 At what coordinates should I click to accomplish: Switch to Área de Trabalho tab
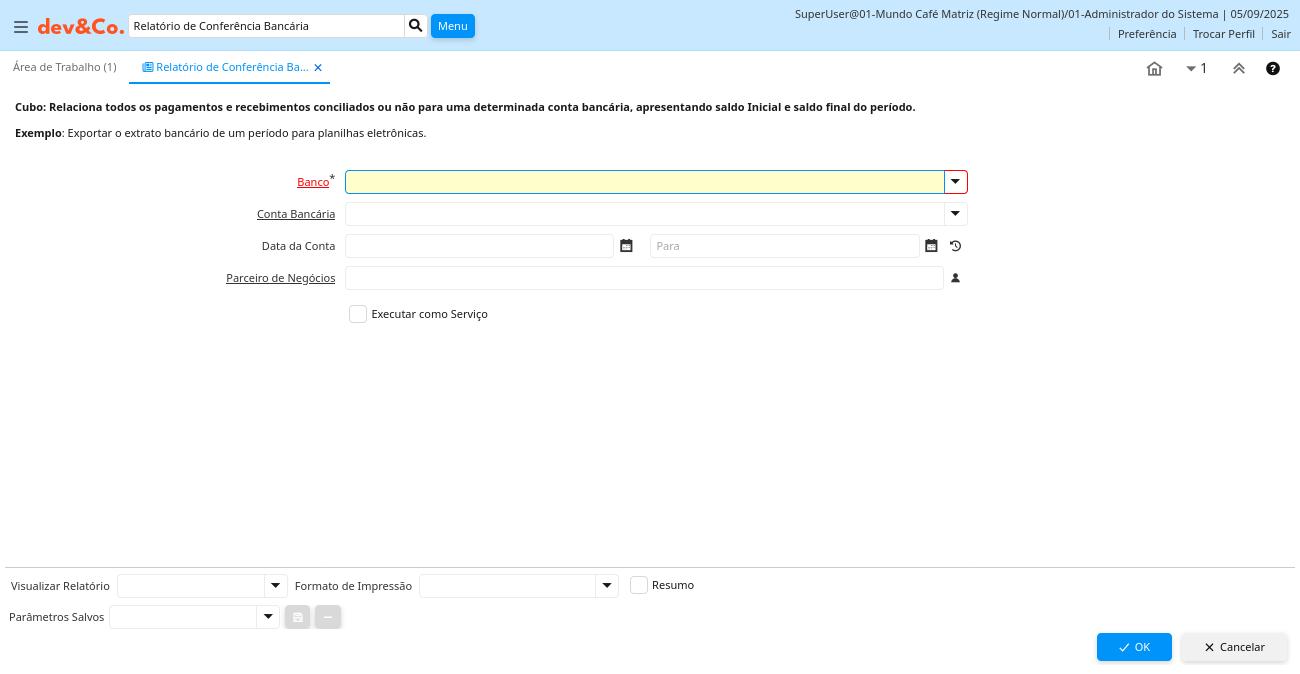click(x=64, y=67)
